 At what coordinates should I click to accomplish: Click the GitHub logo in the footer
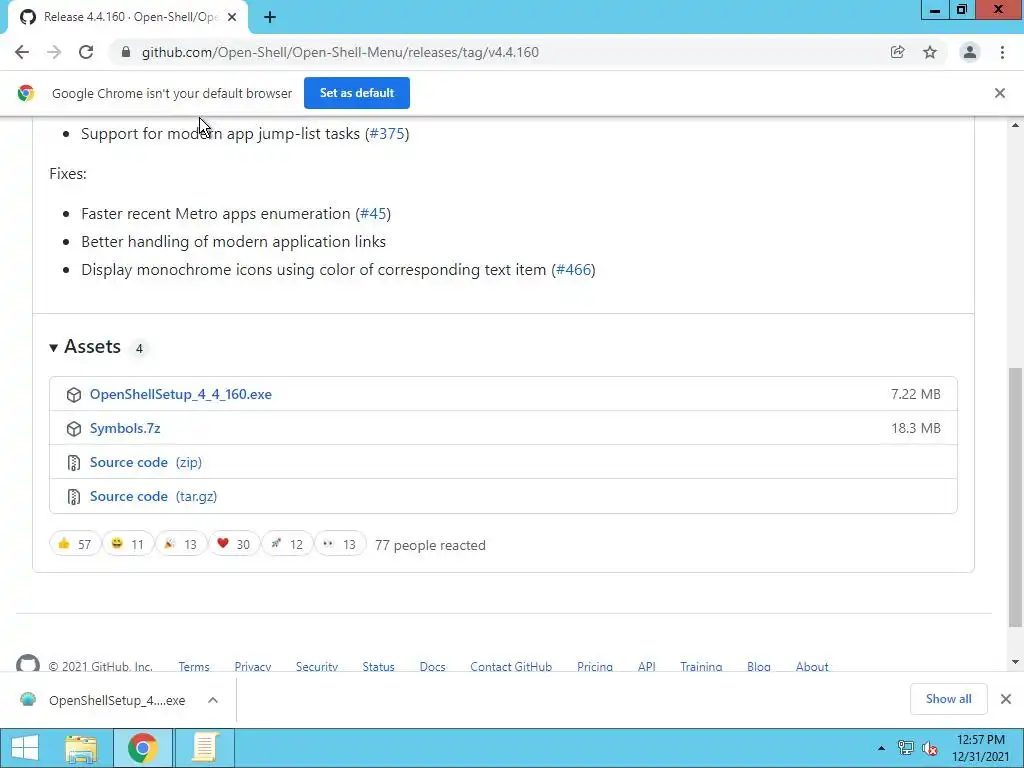(x=27, y=664)
